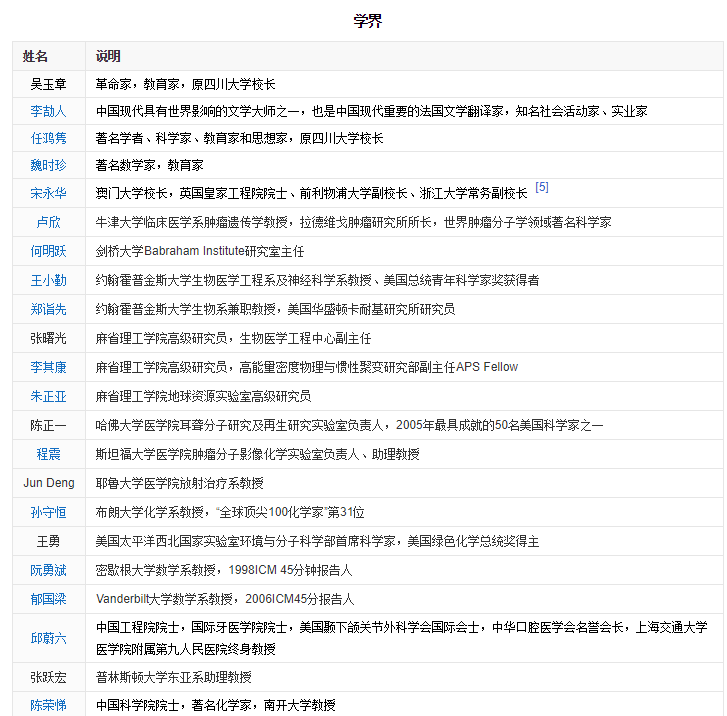Open reference footnote [5]

pos(542,187)
